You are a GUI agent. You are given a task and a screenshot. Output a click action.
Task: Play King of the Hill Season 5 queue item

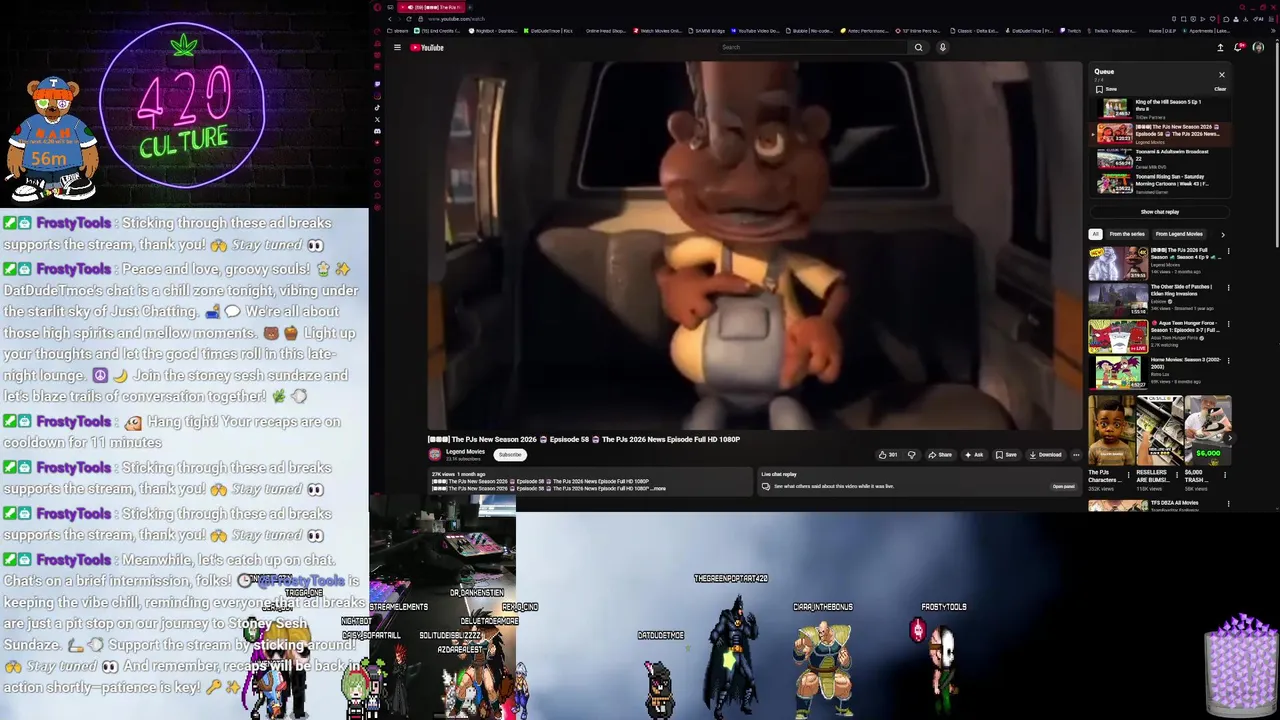1159,109
